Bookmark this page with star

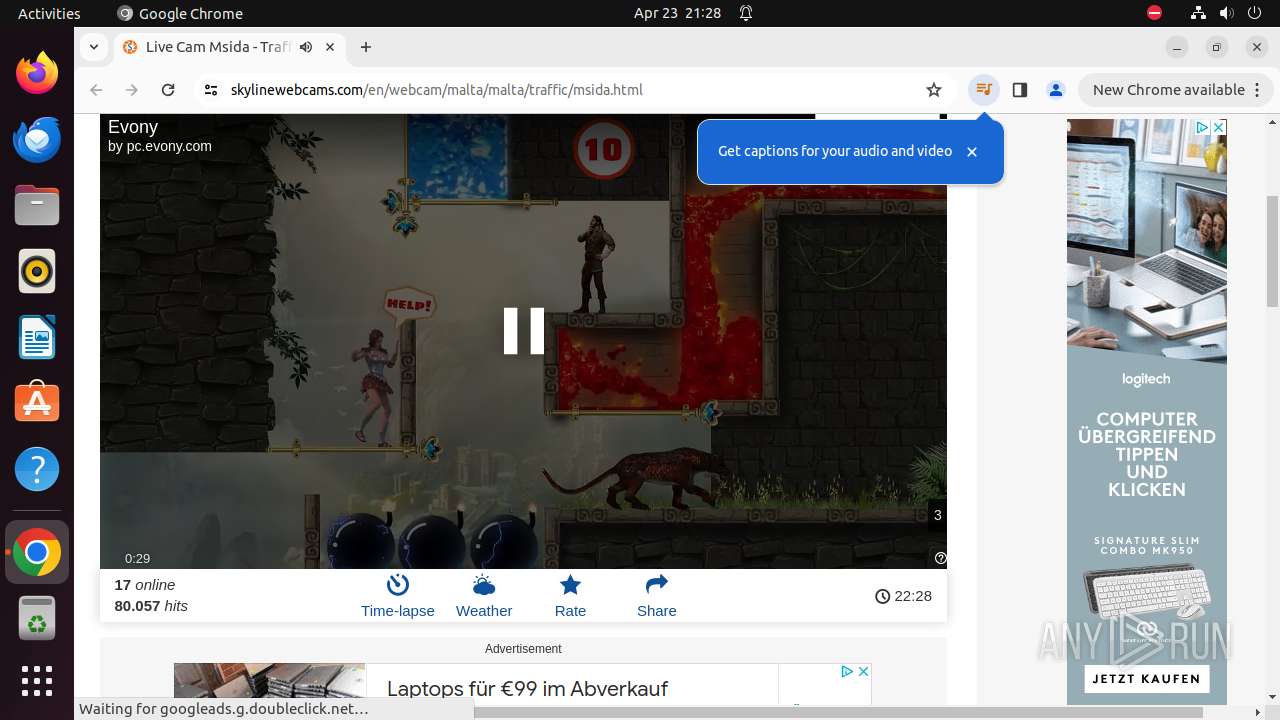[934, 90]
